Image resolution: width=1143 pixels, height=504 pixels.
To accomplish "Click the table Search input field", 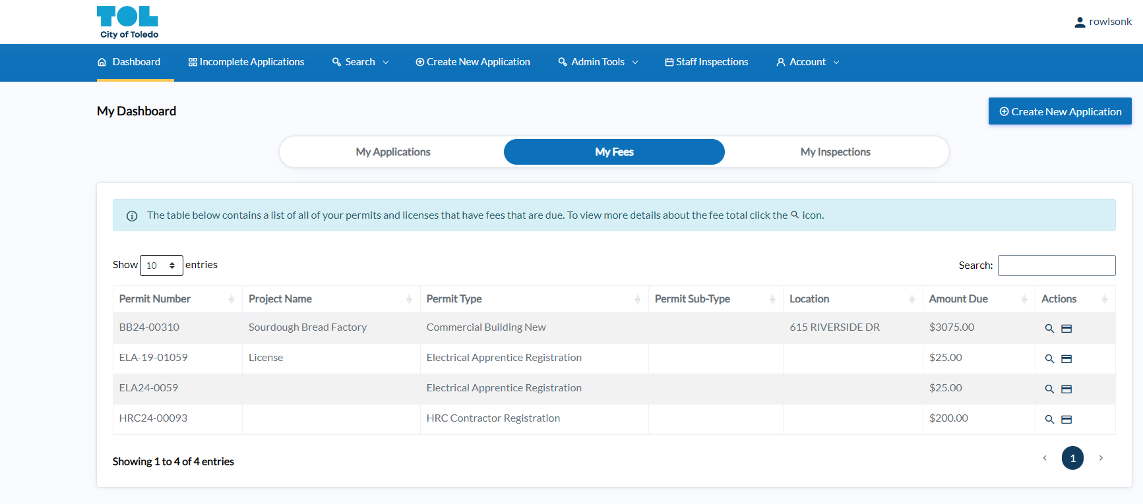I will [1056, 266].
